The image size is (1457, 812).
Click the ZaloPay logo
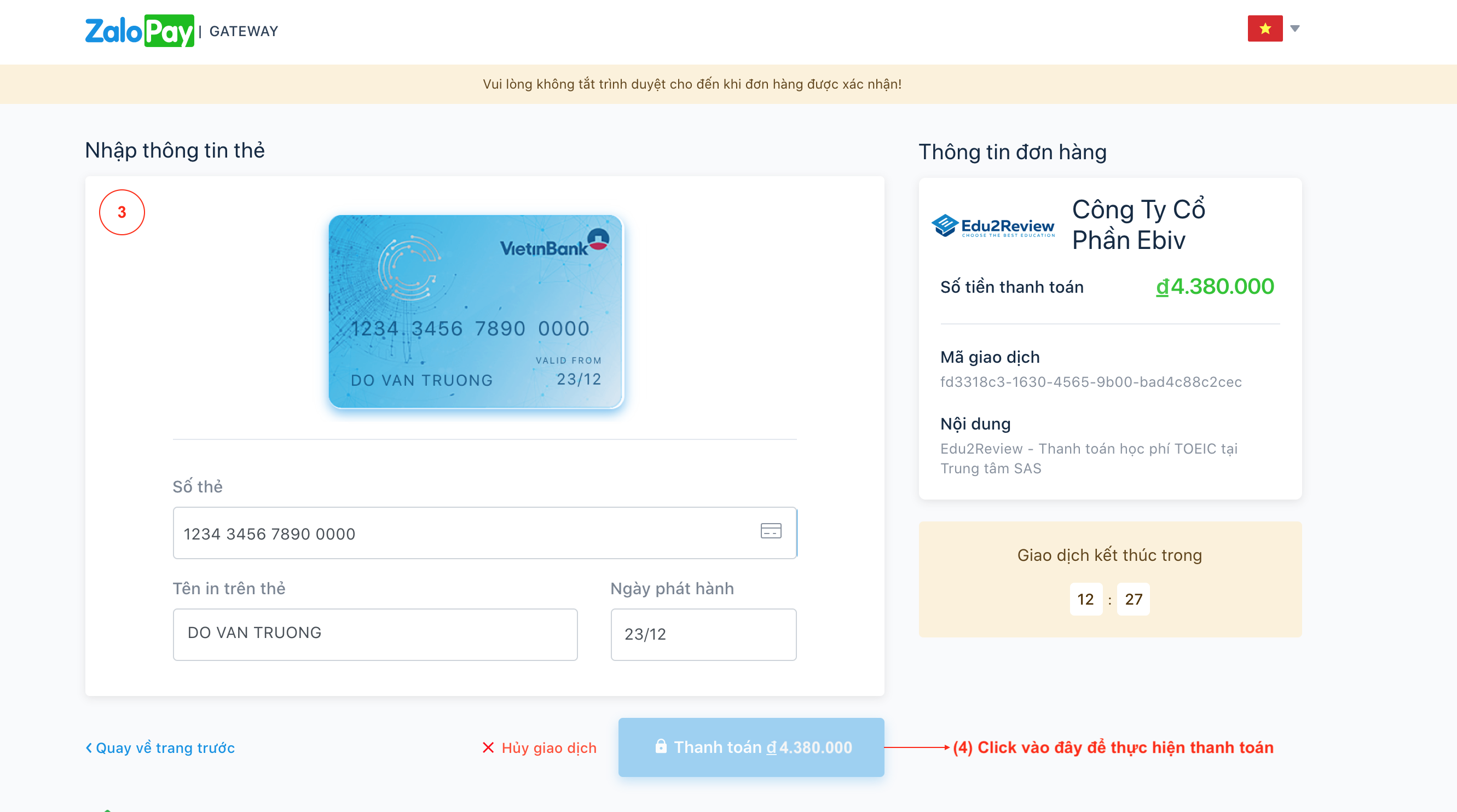pos(139,31)
